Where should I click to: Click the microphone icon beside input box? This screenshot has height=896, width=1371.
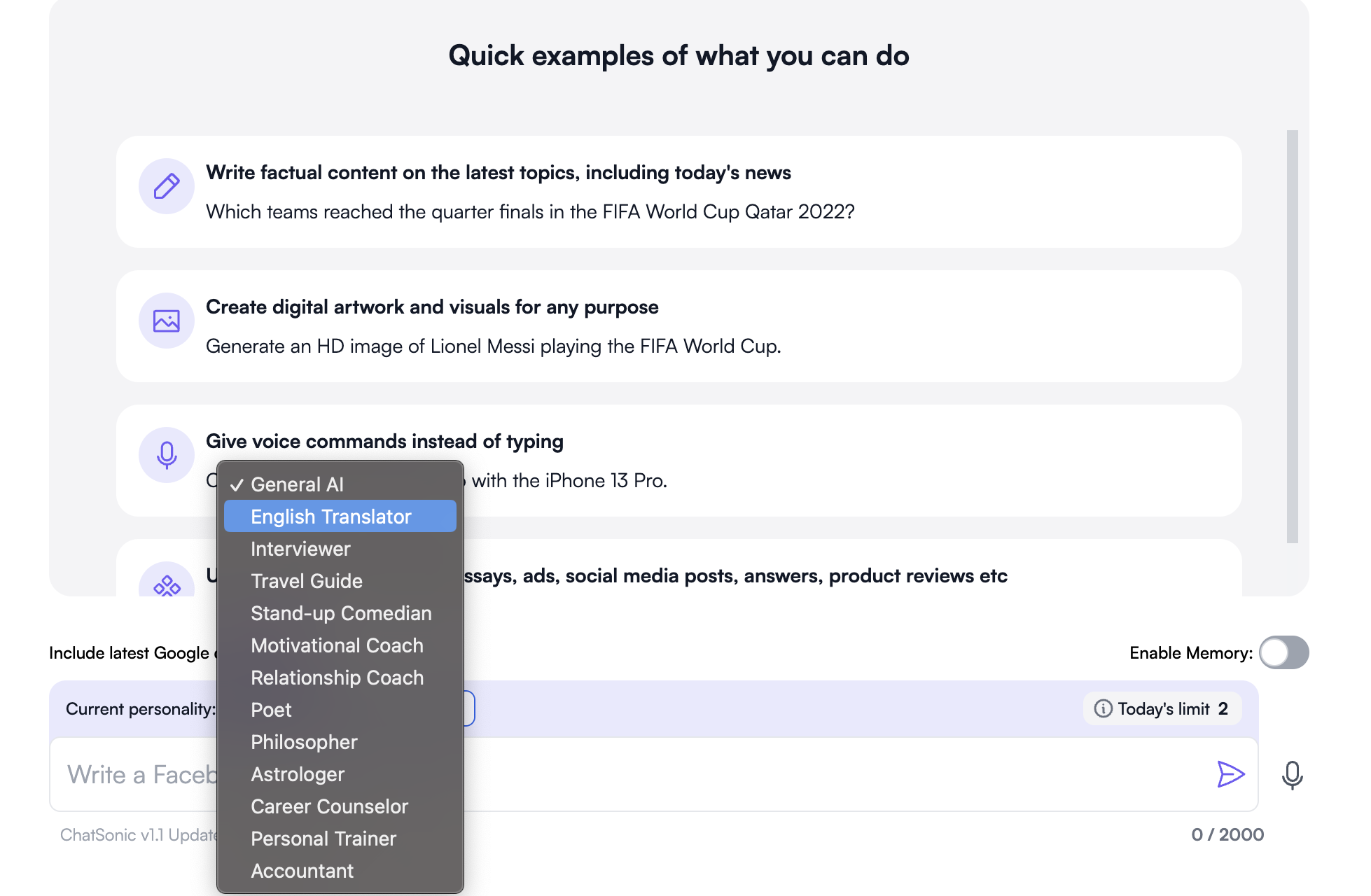tap(1292, 775)
